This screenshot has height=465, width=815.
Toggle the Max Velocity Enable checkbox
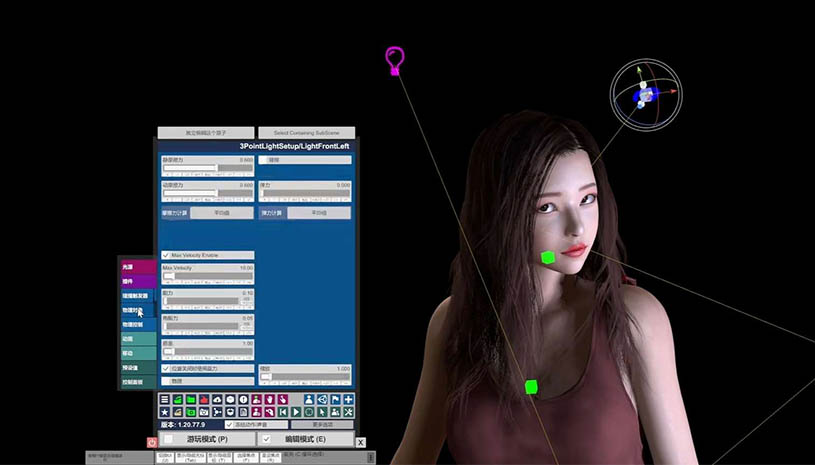point(166,256)
